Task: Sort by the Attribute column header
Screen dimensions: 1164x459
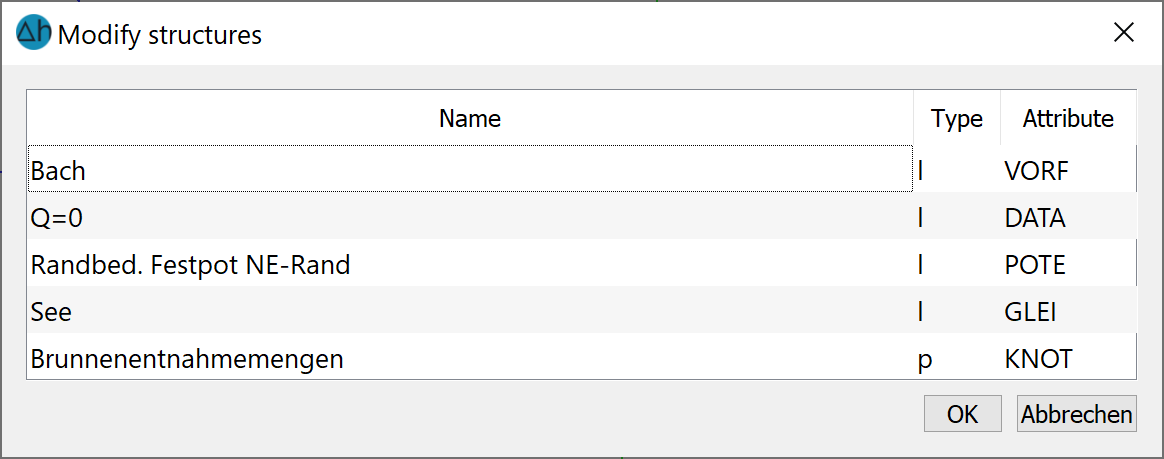Action: (x=1068, y=118)
